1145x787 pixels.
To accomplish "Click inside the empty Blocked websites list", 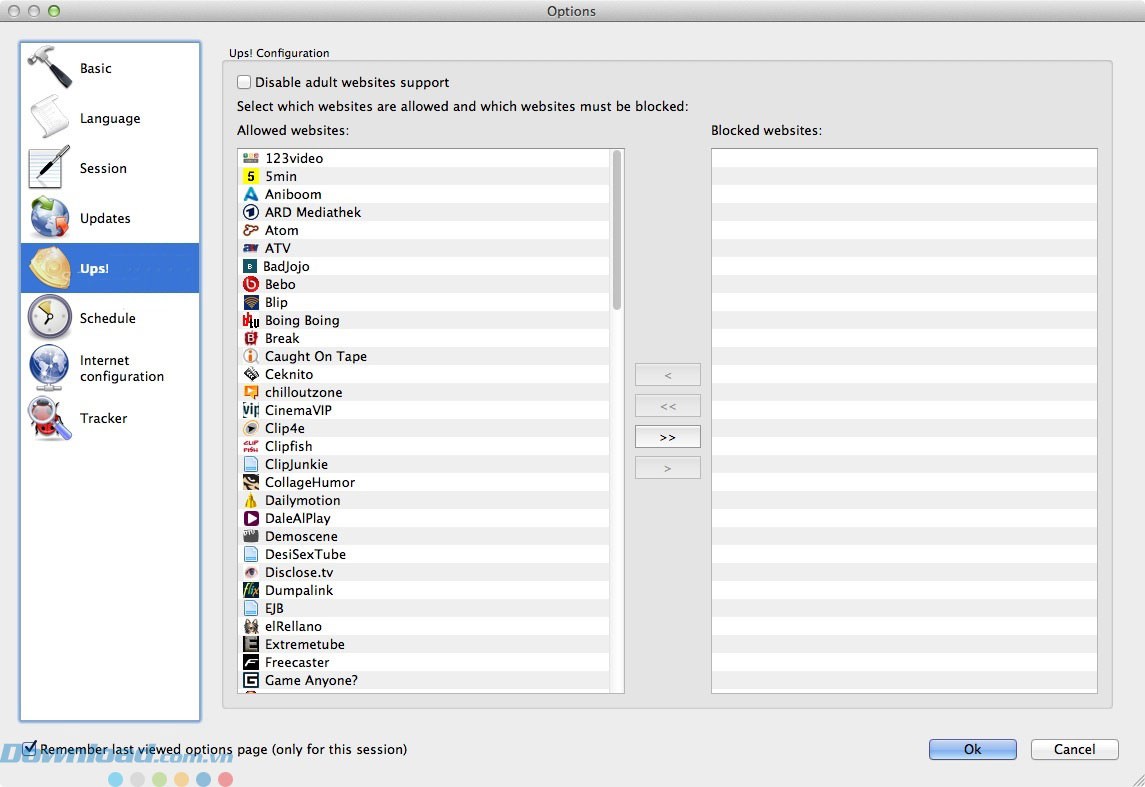I will 903,420.
